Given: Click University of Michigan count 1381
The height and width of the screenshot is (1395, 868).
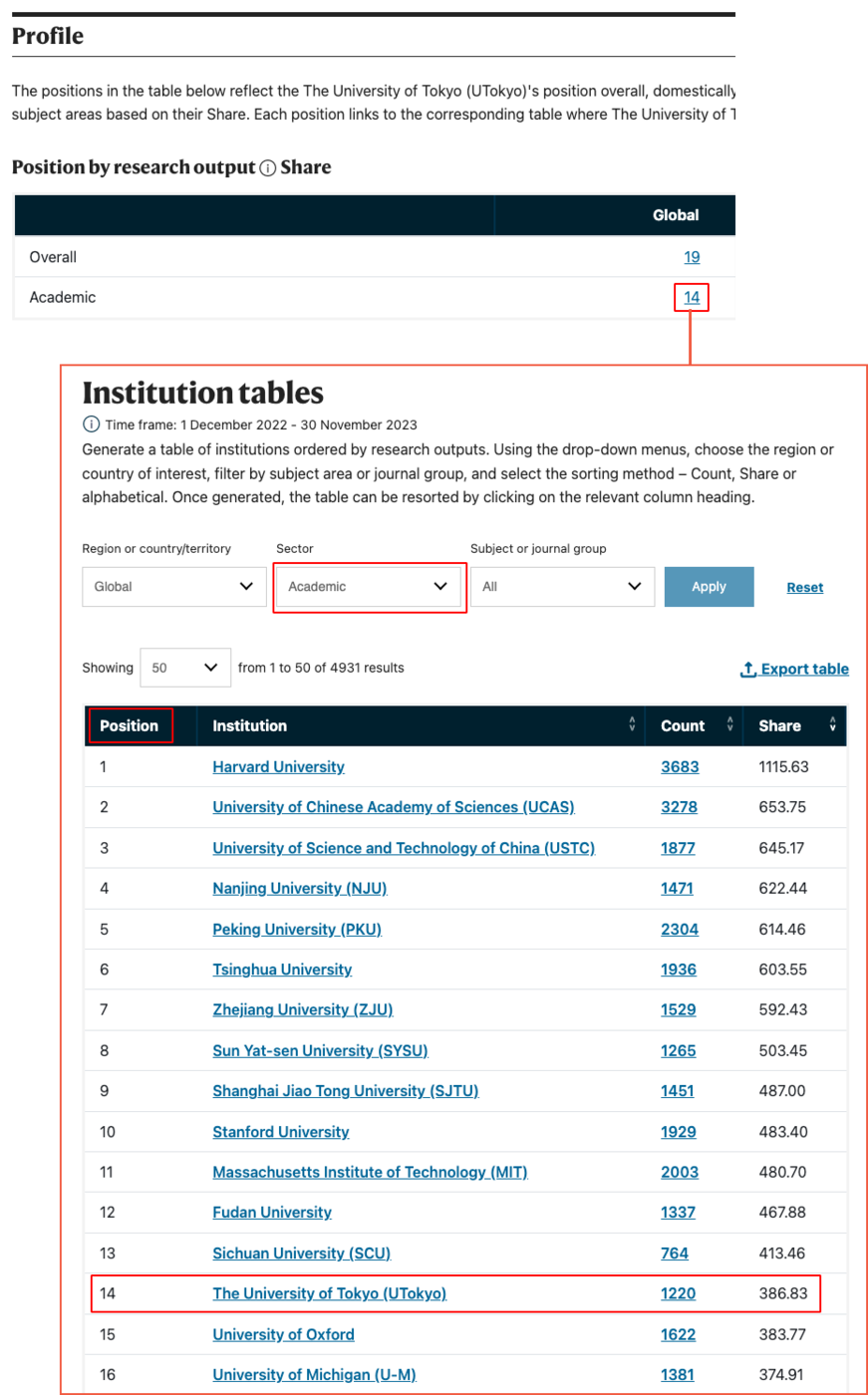Looking at the screenshot, I should click(678, 1375).
